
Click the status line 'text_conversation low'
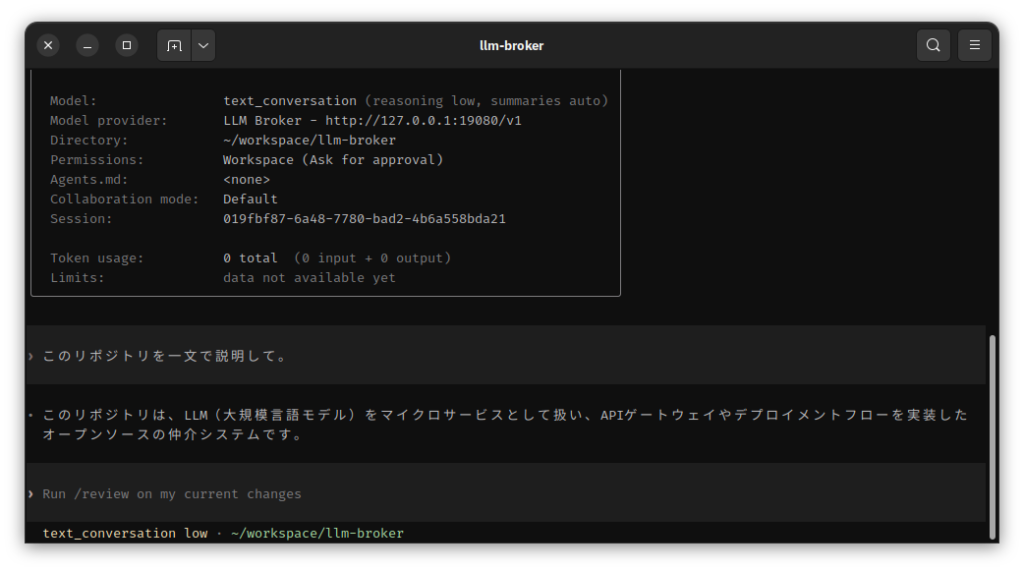[125, 533]
